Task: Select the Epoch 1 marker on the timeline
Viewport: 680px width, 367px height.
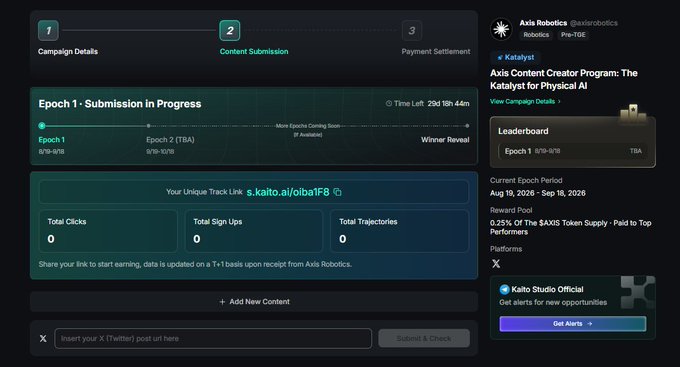Action: 42,126
